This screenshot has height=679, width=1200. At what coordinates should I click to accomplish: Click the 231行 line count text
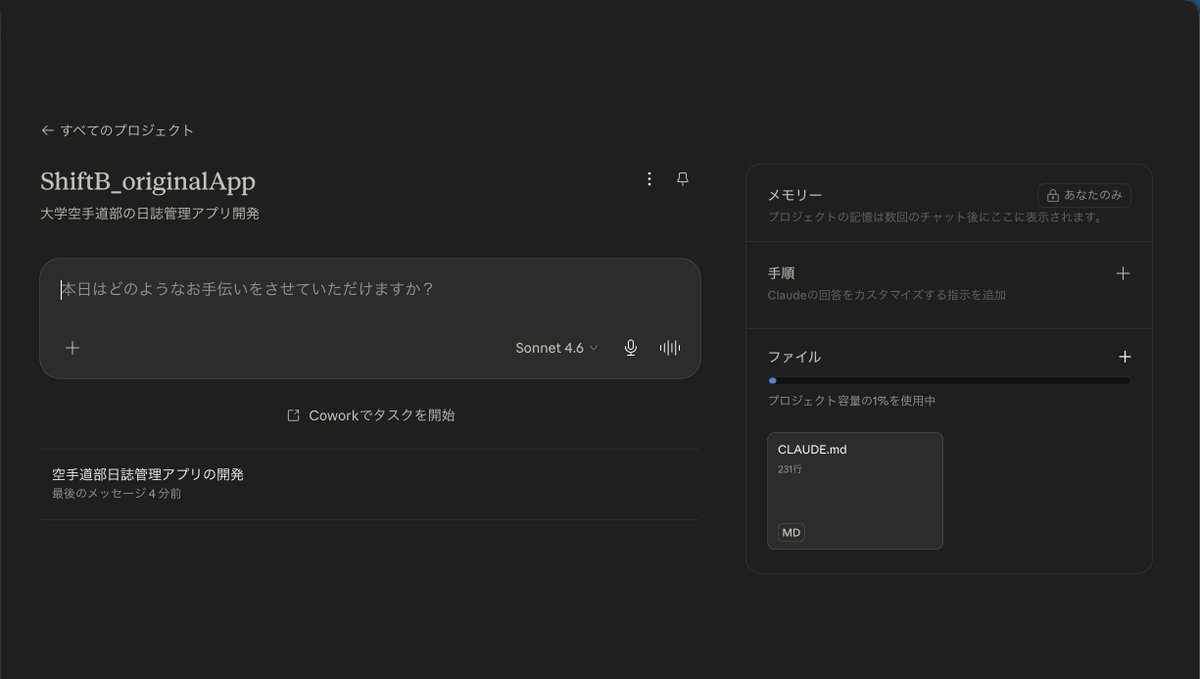[790, 469]
